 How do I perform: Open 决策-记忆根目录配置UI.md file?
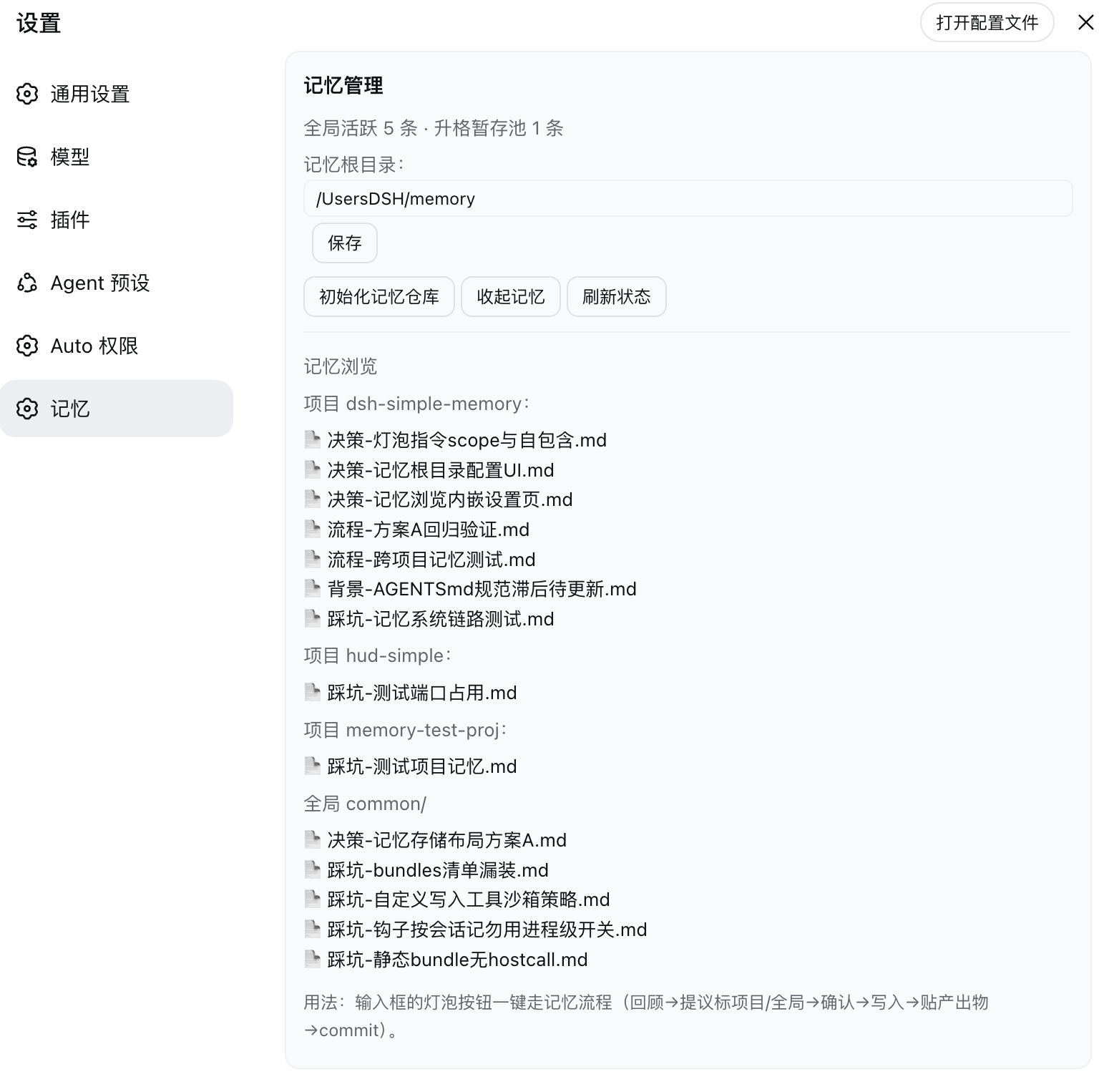click(441, 469)
